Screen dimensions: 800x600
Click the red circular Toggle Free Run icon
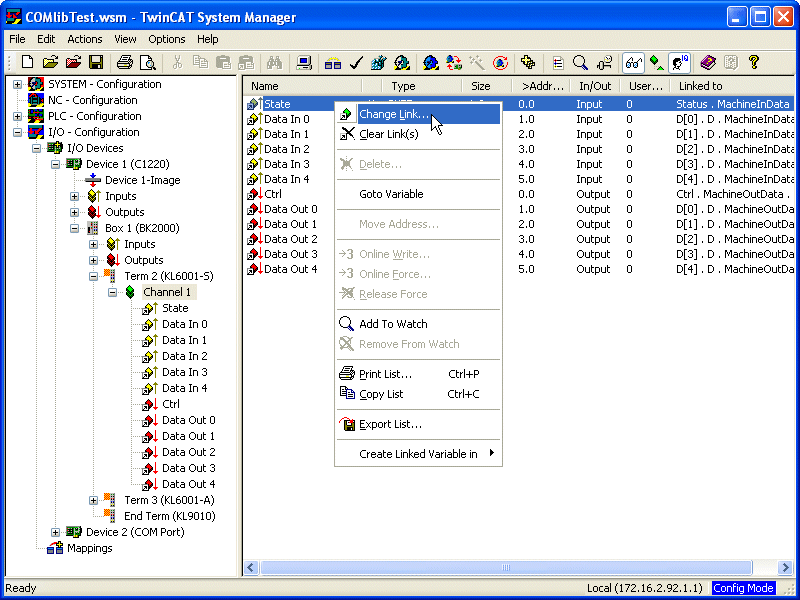[x=500, y=63]
